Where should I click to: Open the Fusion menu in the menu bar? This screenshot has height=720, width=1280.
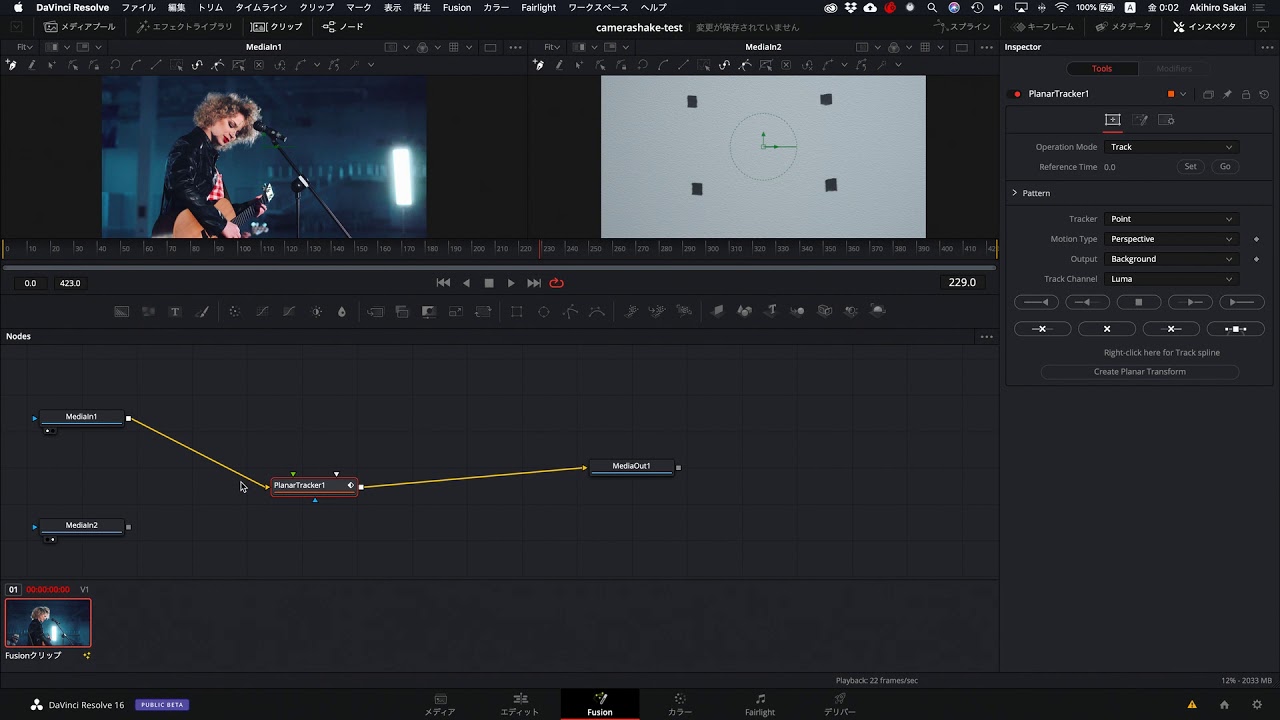pyautogui.click(x=457, y=7)
